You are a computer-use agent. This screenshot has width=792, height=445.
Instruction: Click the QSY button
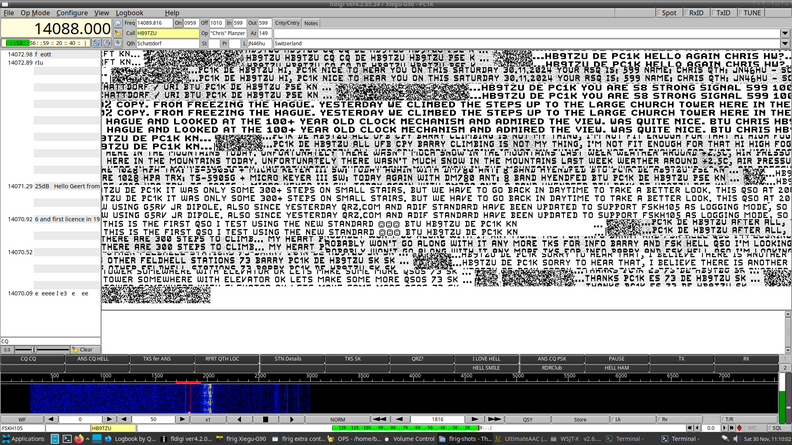[x=528, y=419]
